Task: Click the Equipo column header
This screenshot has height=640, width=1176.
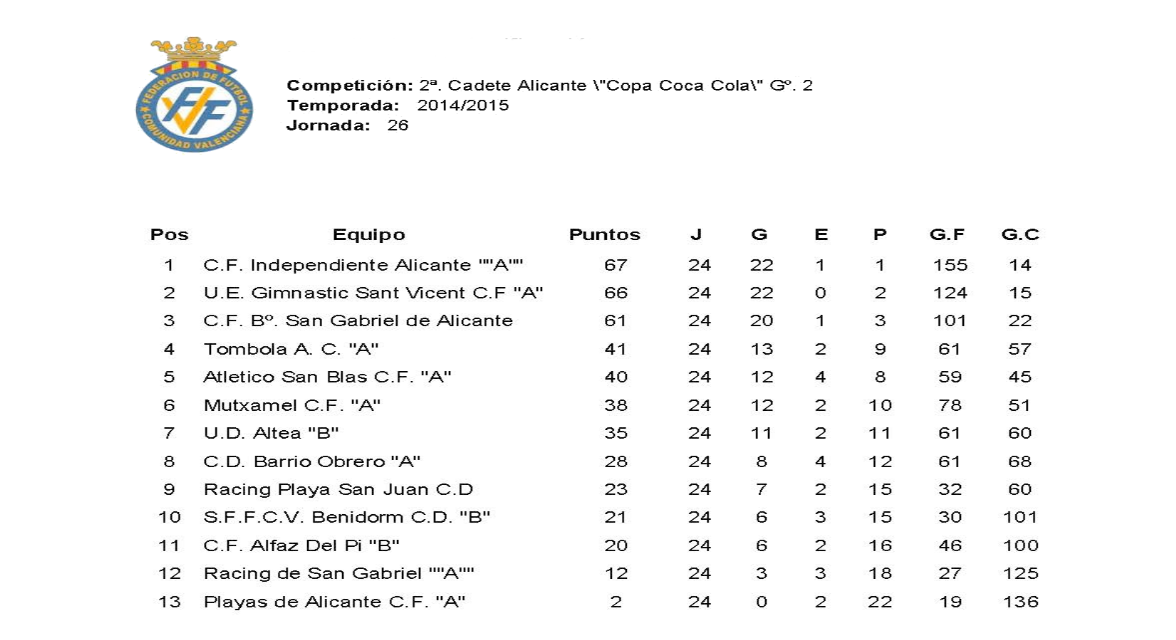Action: 369,235
